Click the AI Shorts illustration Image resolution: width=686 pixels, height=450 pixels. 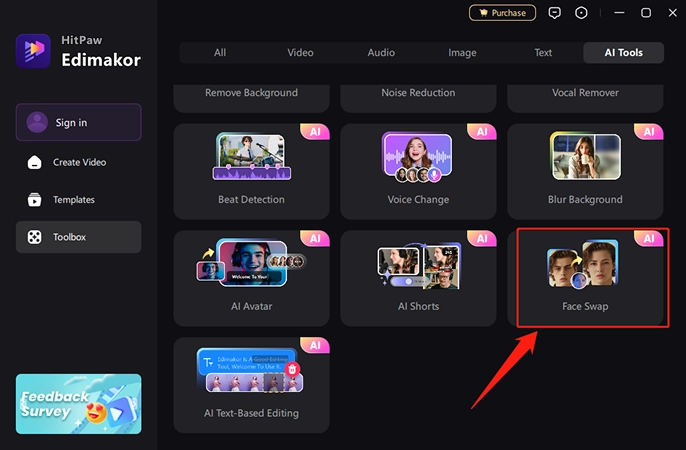pos(419,266)
